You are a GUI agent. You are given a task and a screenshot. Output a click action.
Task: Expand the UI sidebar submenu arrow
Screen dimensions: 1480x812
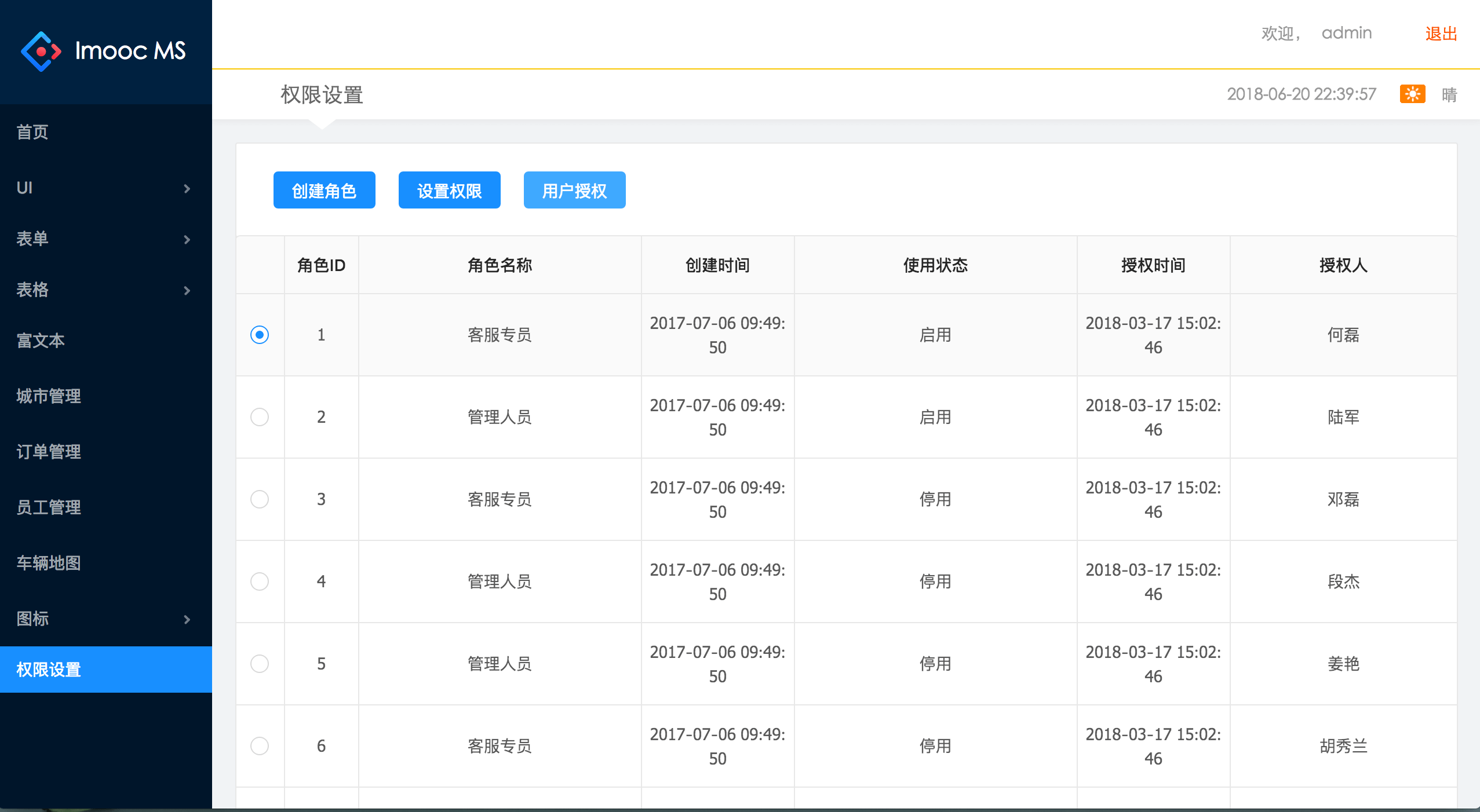187,188
